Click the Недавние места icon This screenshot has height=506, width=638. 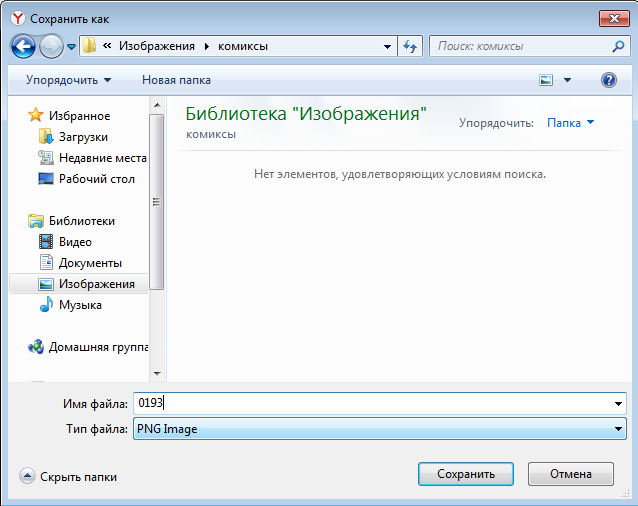[x=46, y=158]
